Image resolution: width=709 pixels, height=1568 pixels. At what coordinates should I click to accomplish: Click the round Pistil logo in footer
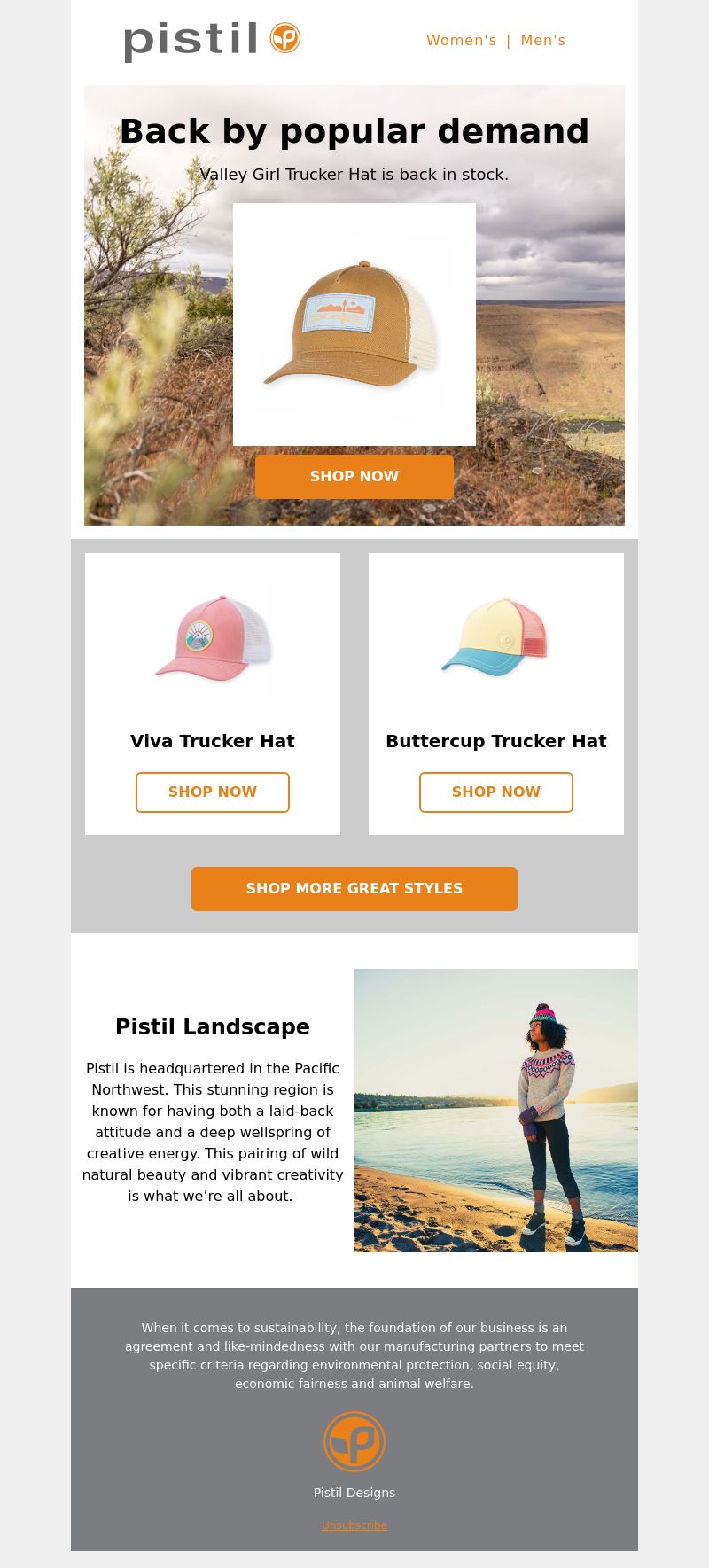point(354,1441)
